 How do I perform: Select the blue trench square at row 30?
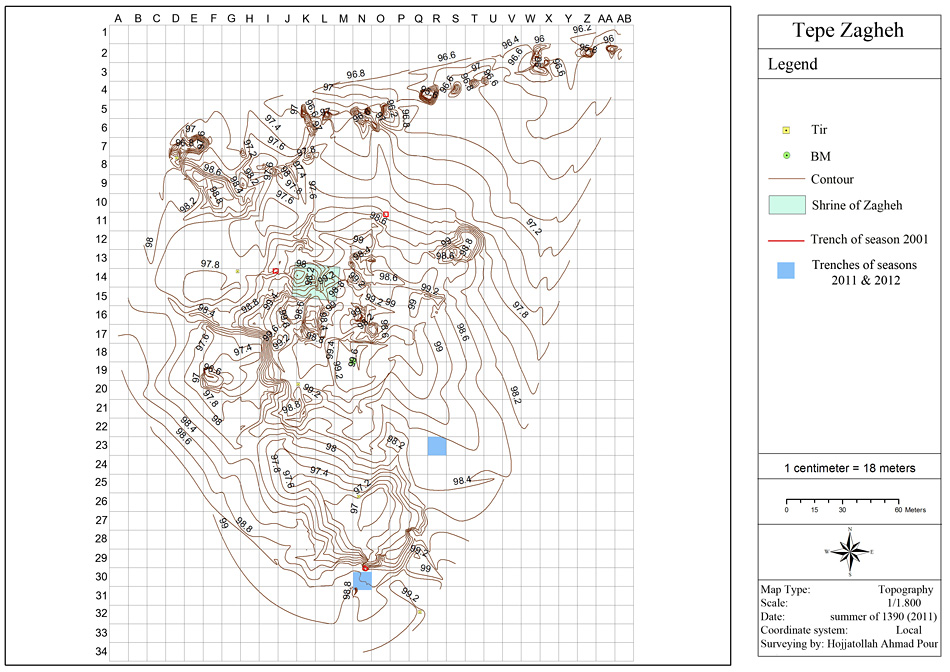coord(362,580)
